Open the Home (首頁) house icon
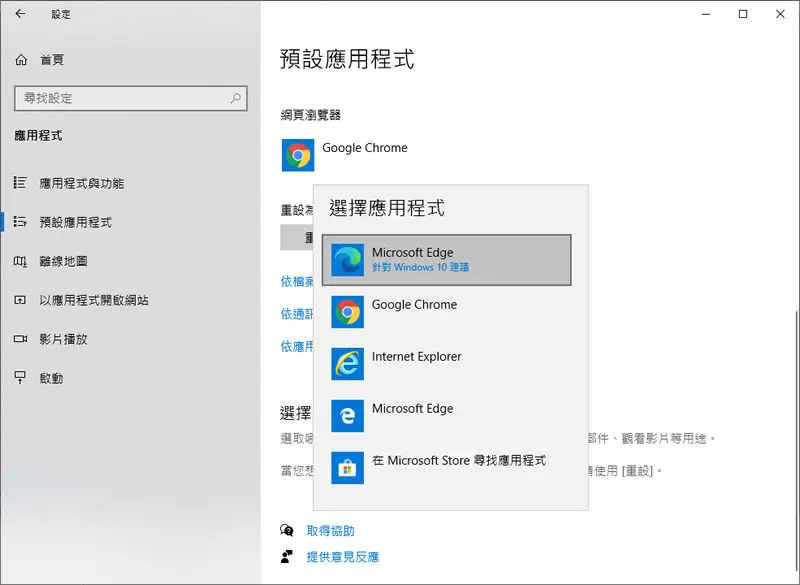Screen dimensions: 800x585 (x=21, y=60)
